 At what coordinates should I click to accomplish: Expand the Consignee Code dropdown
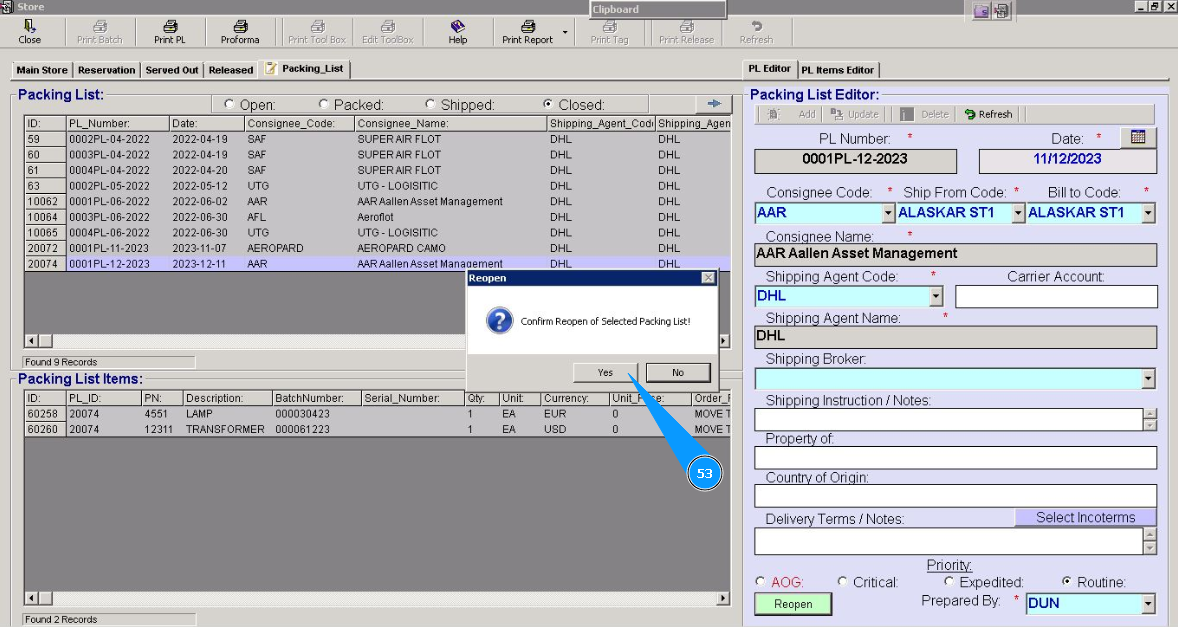887,213
